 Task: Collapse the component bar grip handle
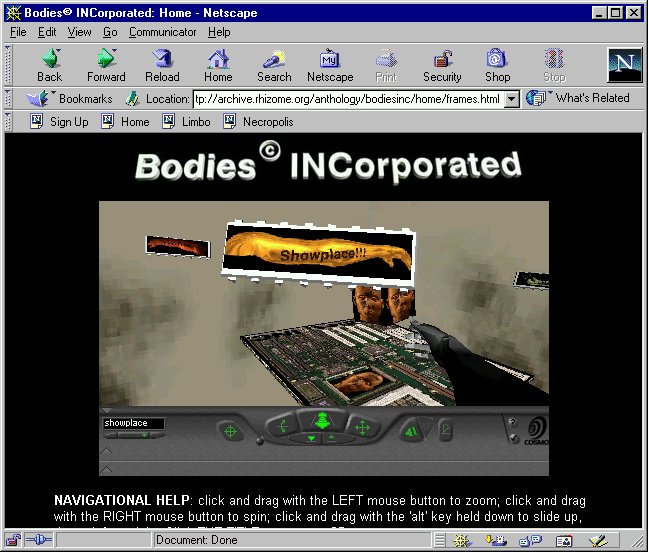click(440, 540)
